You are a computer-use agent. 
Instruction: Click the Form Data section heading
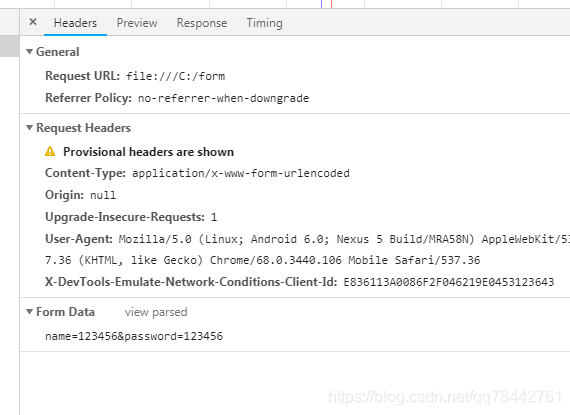click(65, 312)
